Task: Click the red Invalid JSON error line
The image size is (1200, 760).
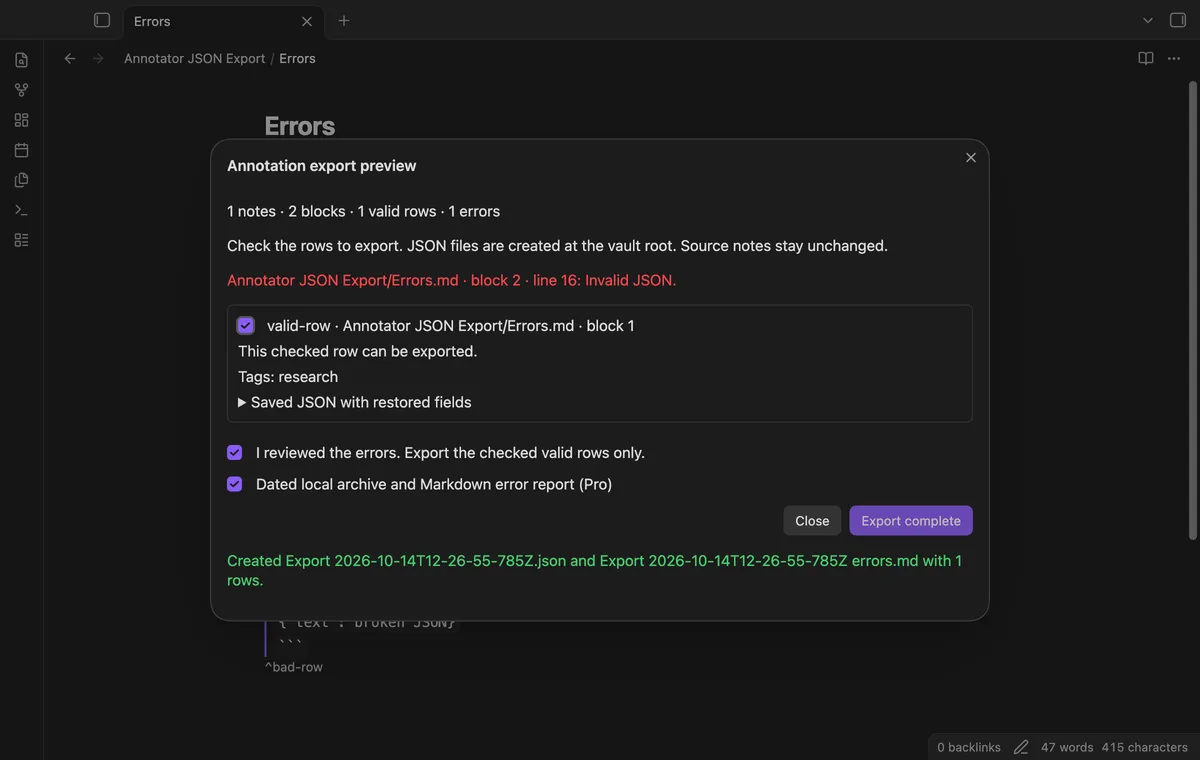Action: pyautogui.click(x=452, y=280)
